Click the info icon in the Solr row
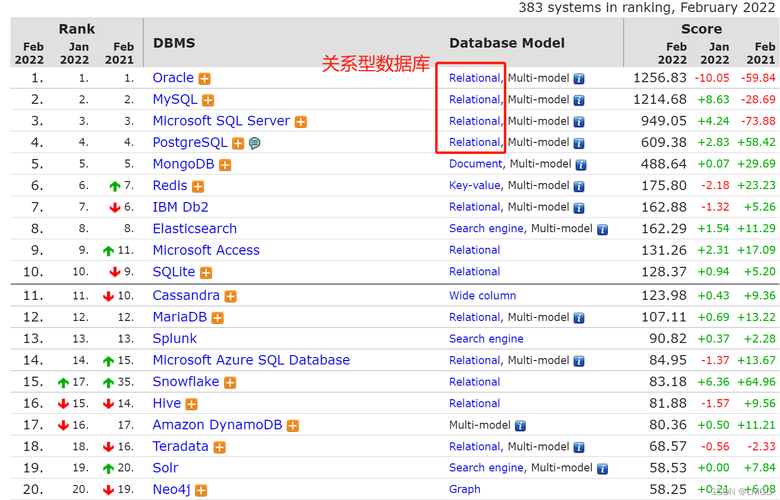 [602, 469]
